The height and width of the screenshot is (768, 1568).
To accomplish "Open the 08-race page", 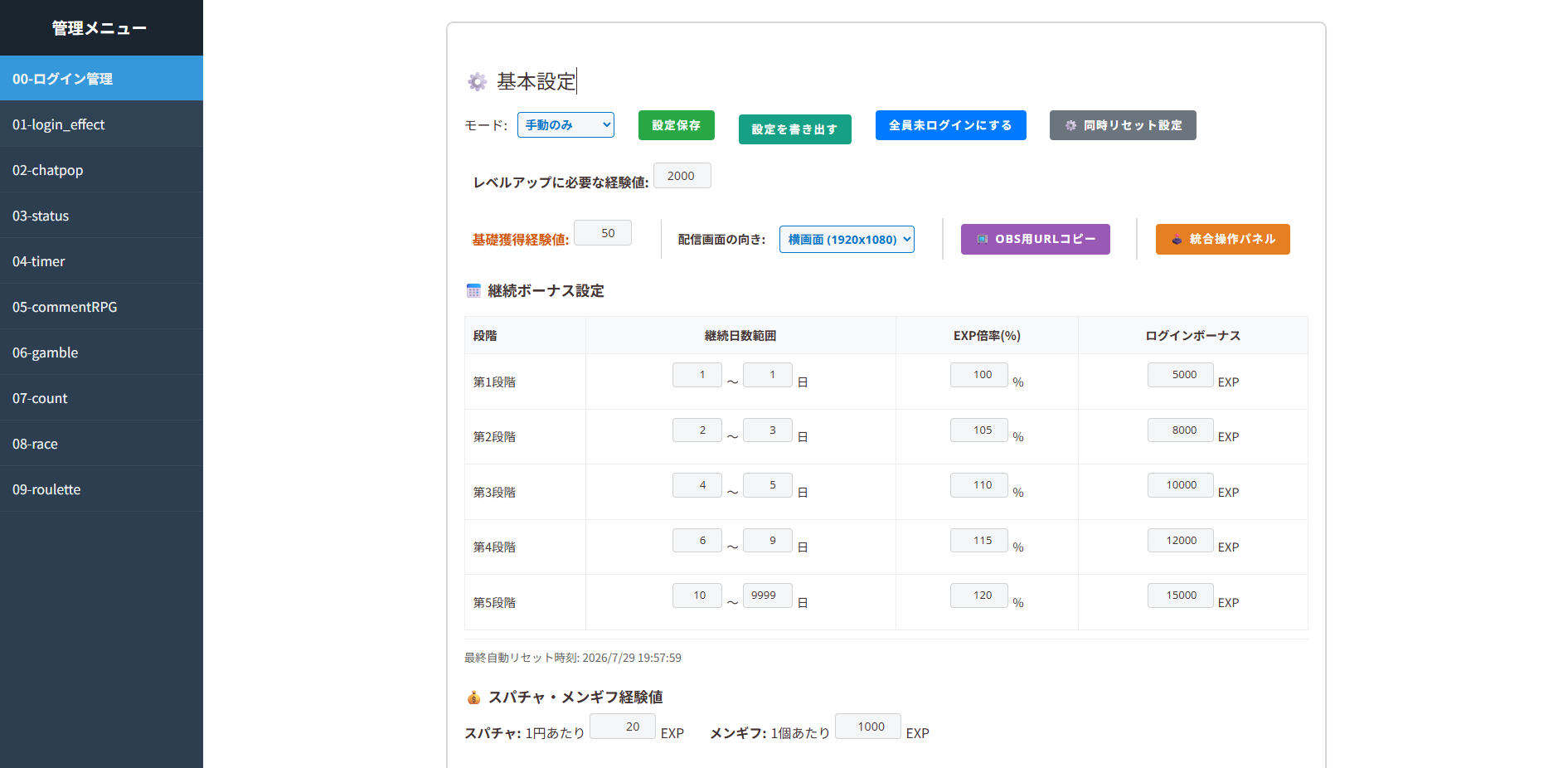I will 101,444.
